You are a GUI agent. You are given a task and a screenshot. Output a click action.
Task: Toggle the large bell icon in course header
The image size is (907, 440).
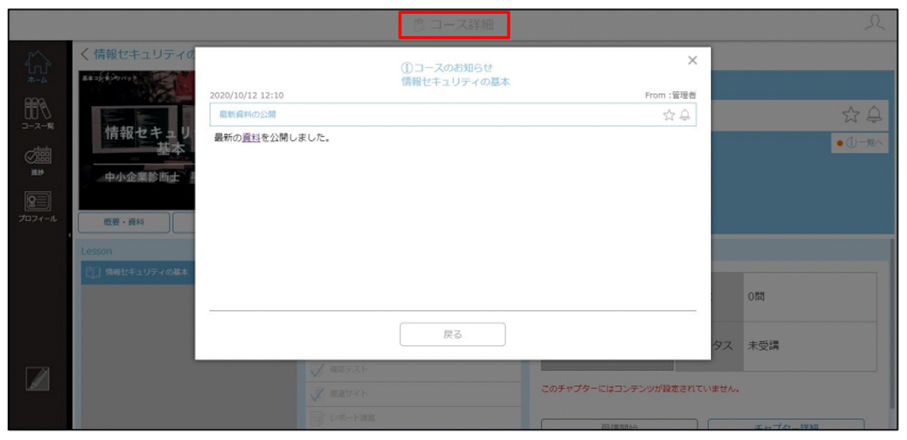[x=874, y=114]
